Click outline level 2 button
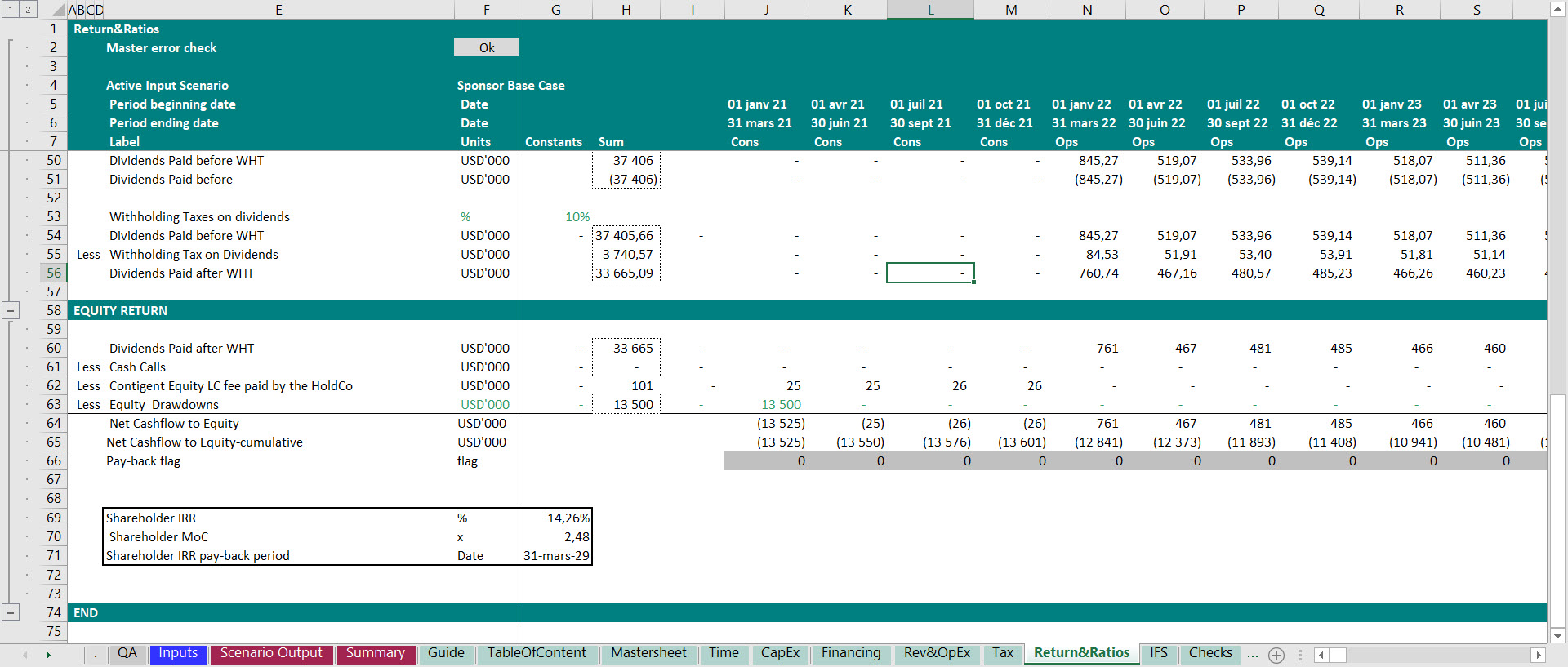This screenshot has height=667, width=1568. point(28,10)
